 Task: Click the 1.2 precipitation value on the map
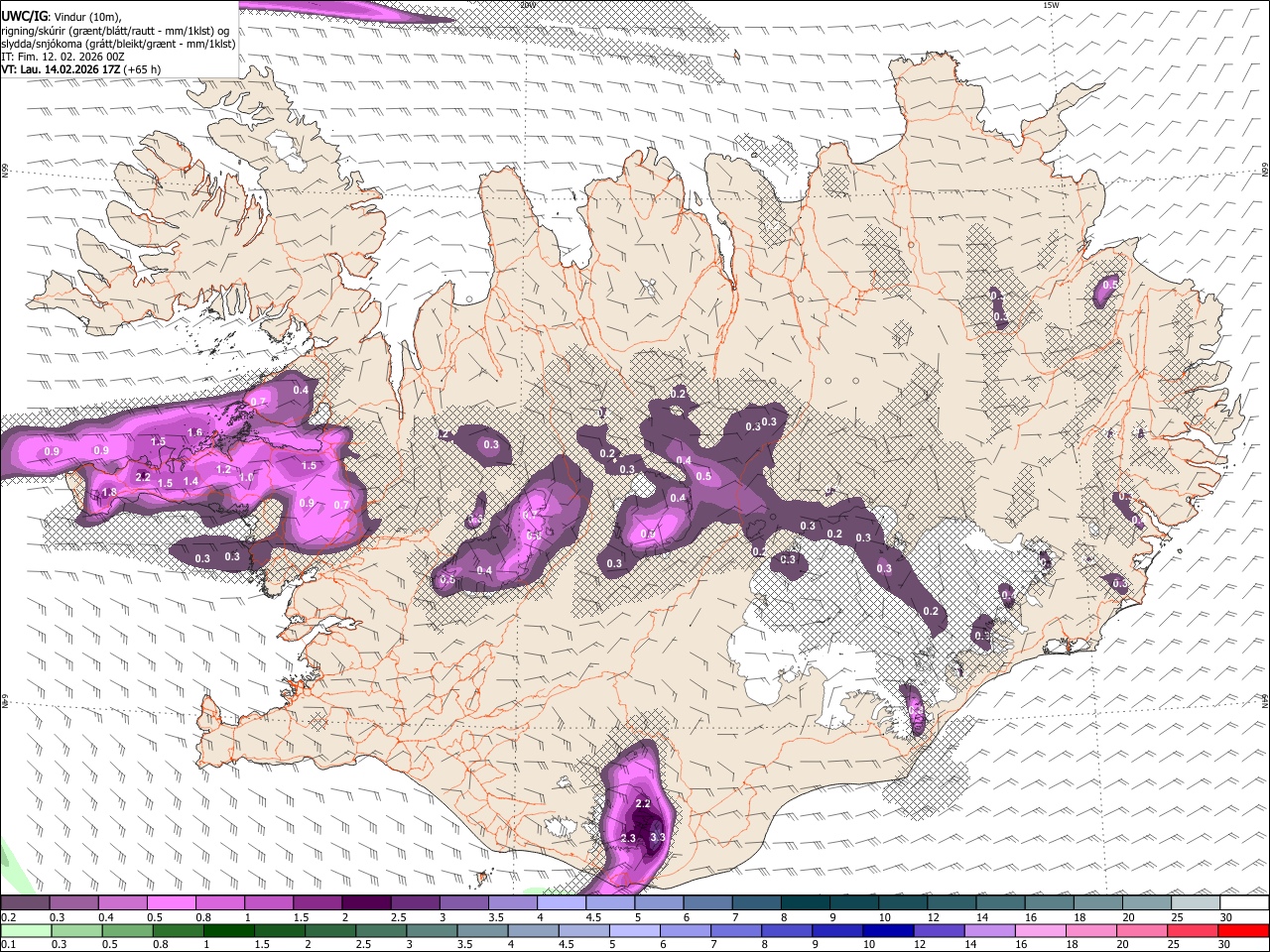coord(223,470)
